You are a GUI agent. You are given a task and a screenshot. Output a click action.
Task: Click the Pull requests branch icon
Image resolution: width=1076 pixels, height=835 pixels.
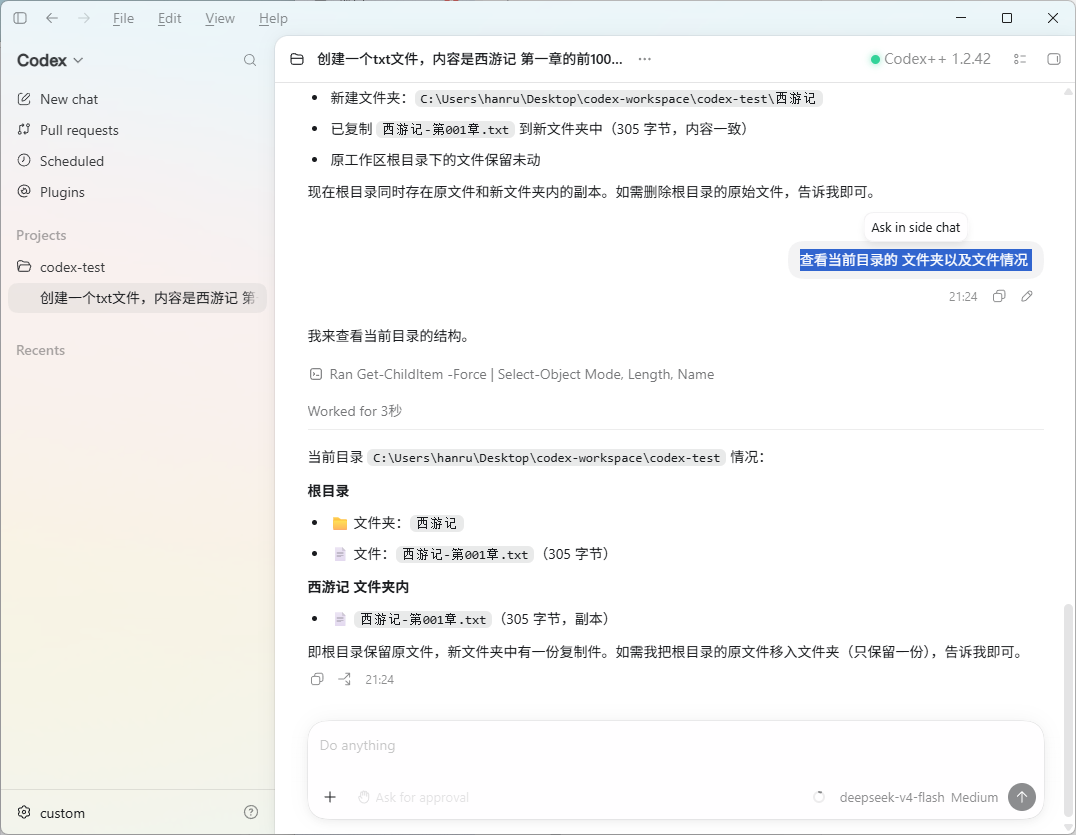pos(24,130)
